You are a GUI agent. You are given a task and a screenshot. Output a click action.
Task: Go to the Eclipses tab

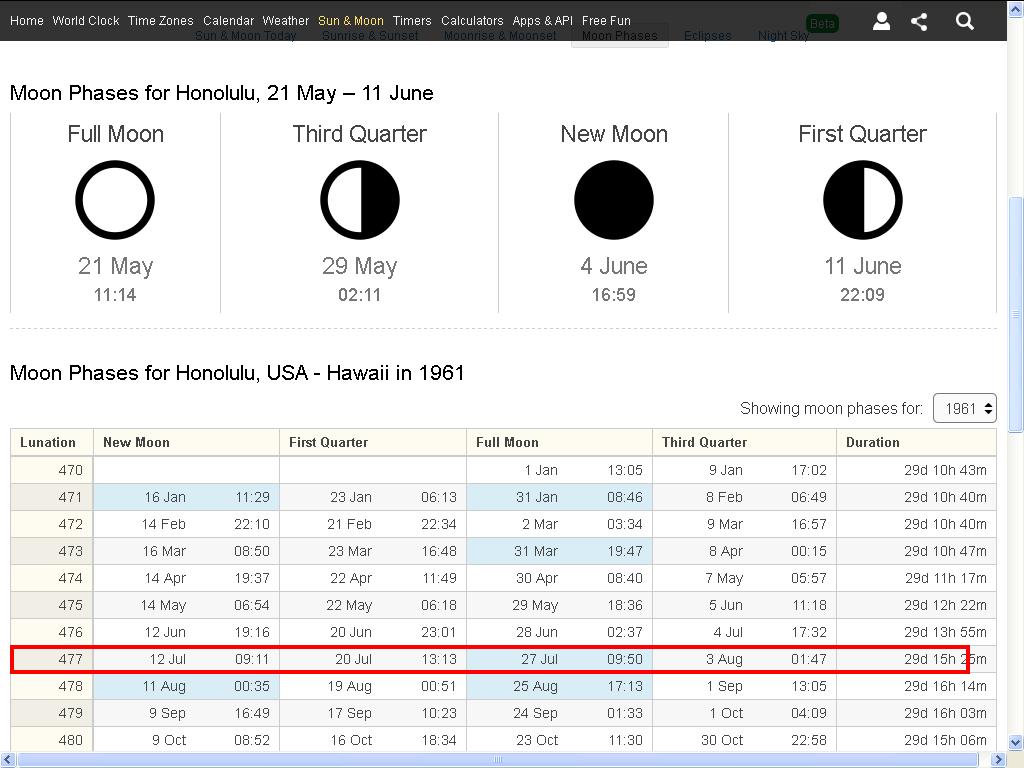click(707, 36)
